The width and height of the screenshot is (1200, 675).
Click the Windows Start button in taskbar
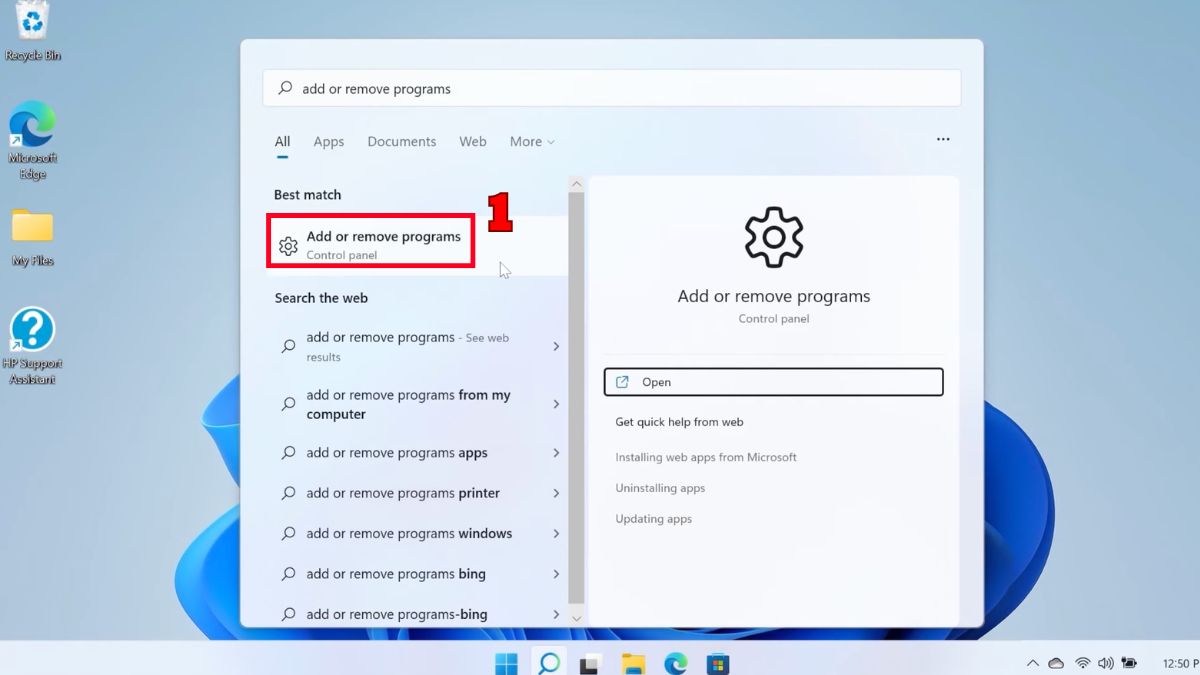tap(506, 663)
